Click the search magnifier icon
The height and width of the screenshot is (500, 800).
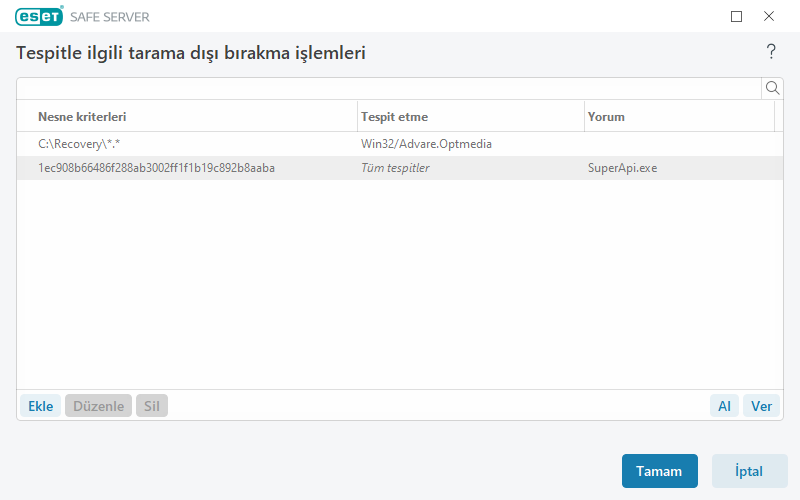(x=772, y=88)
